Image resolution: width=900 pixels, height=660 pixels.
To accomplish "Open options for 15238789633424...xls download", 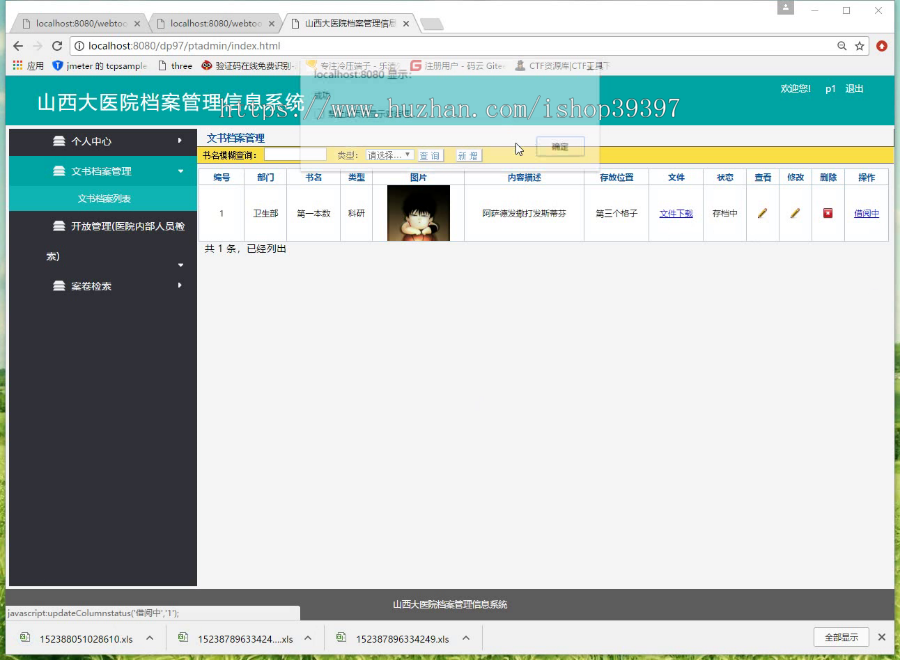I will coord(308,638).
